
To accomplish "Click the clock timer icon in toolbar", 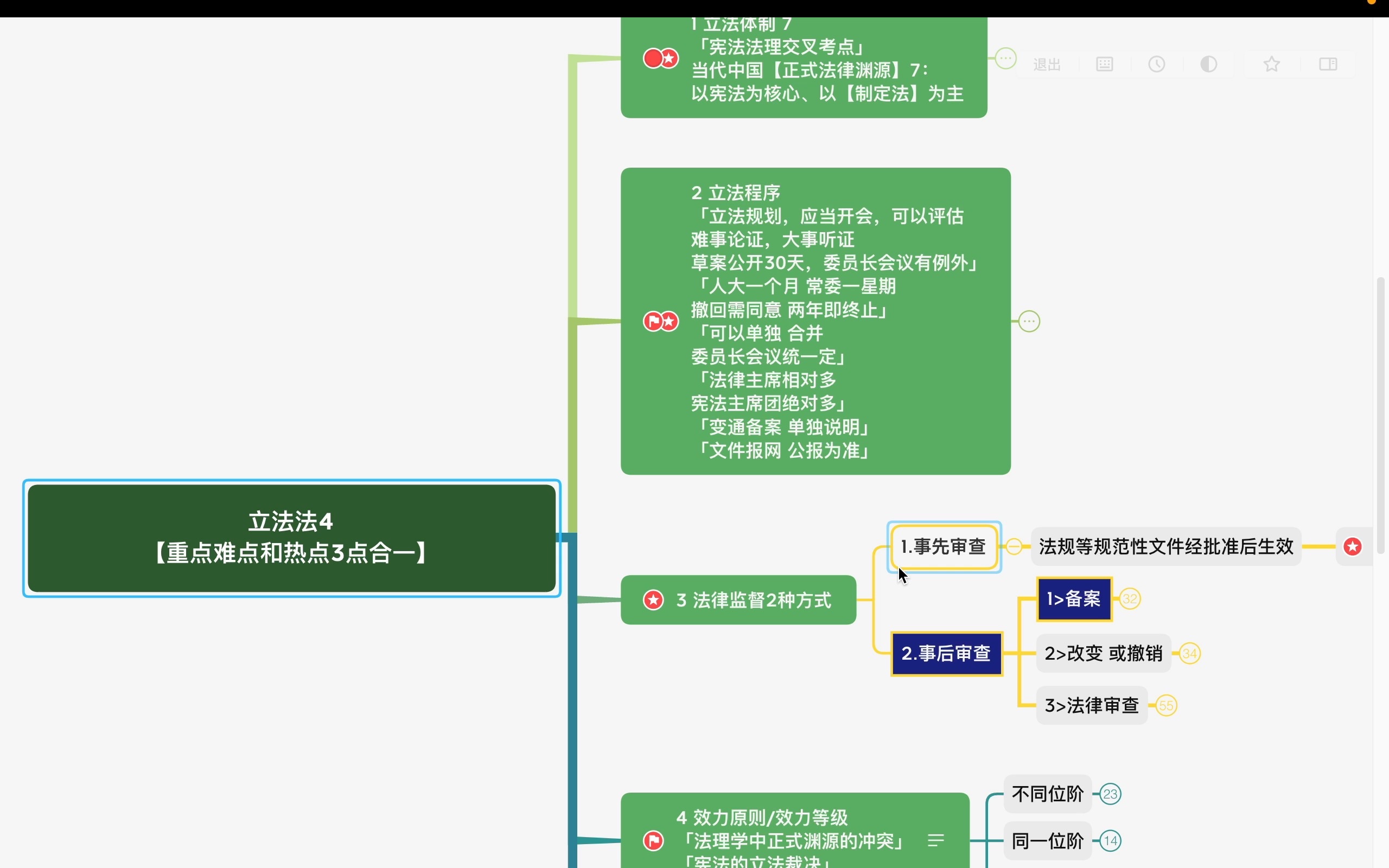I will (1157, 65).
